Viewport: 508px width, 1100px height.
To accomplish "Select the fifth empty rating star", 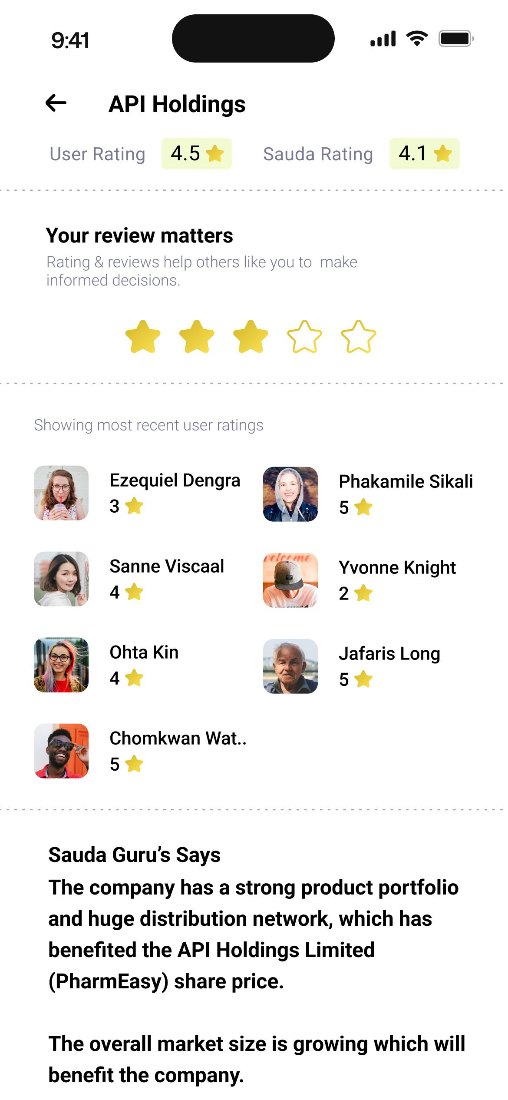I will [359, 337].
